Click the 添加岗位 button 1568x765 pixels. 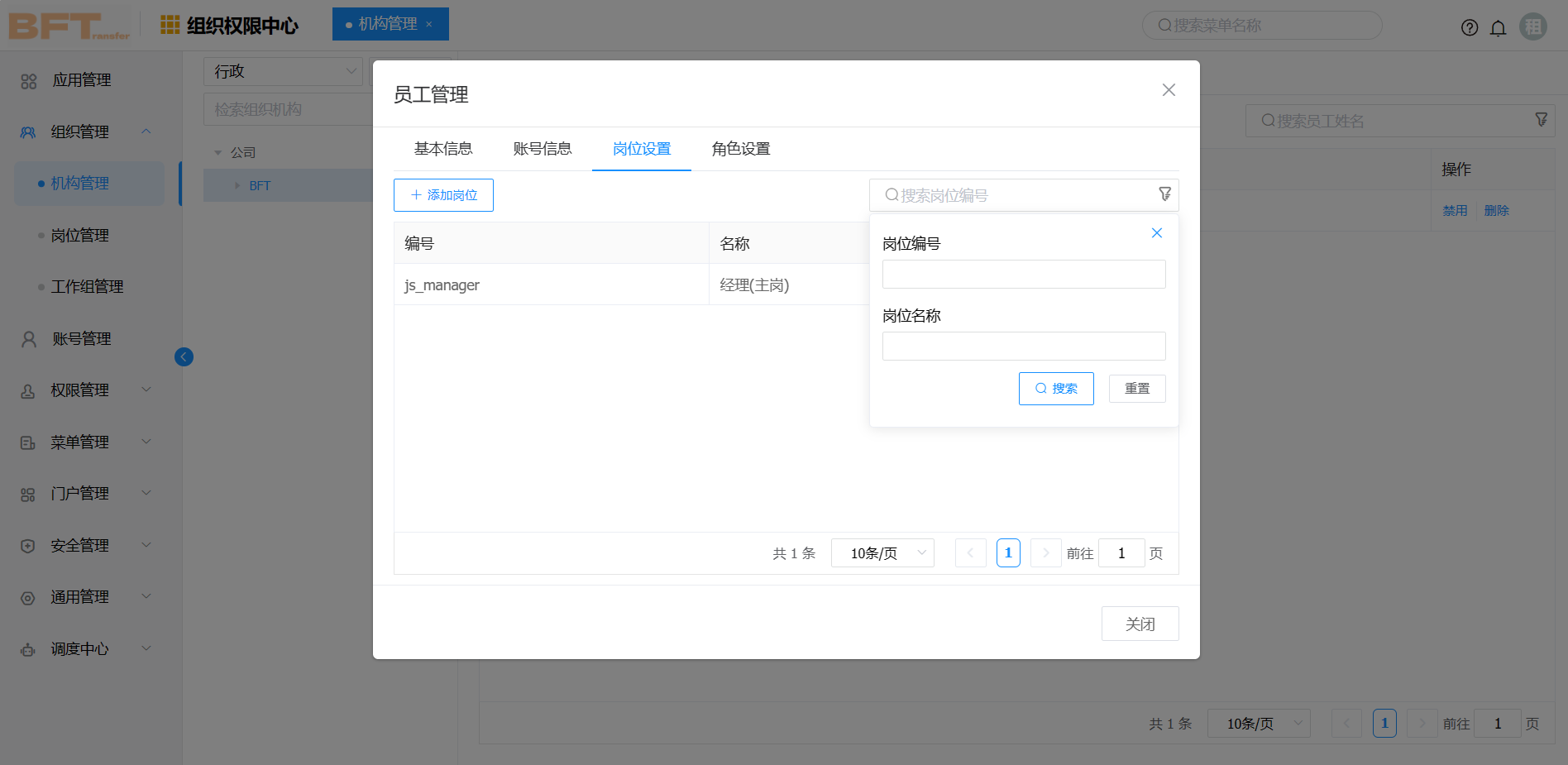[443, 195]
